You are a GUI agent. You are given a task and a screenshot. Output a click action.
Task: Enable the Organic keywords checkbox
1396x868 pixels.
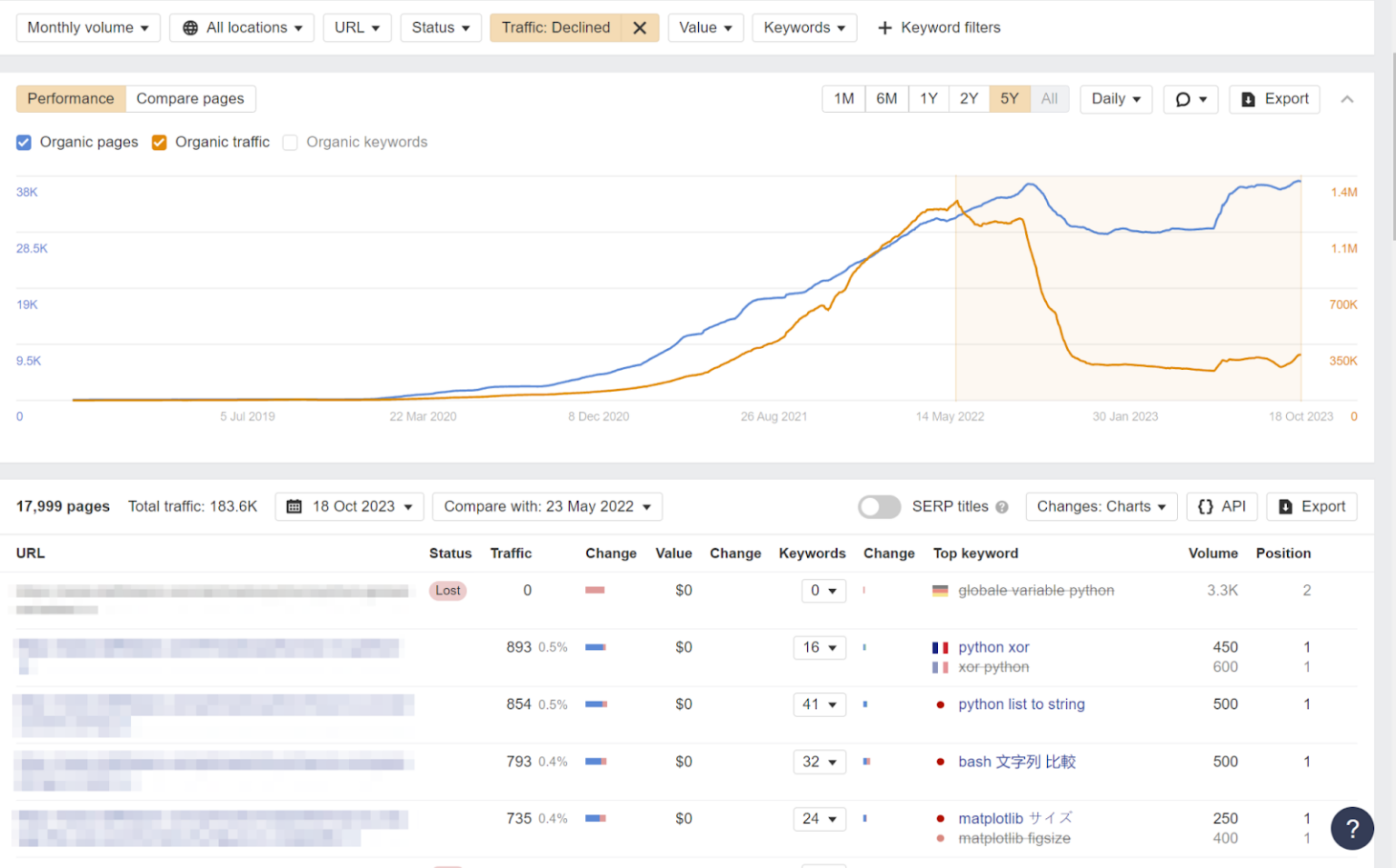[290, 143]
